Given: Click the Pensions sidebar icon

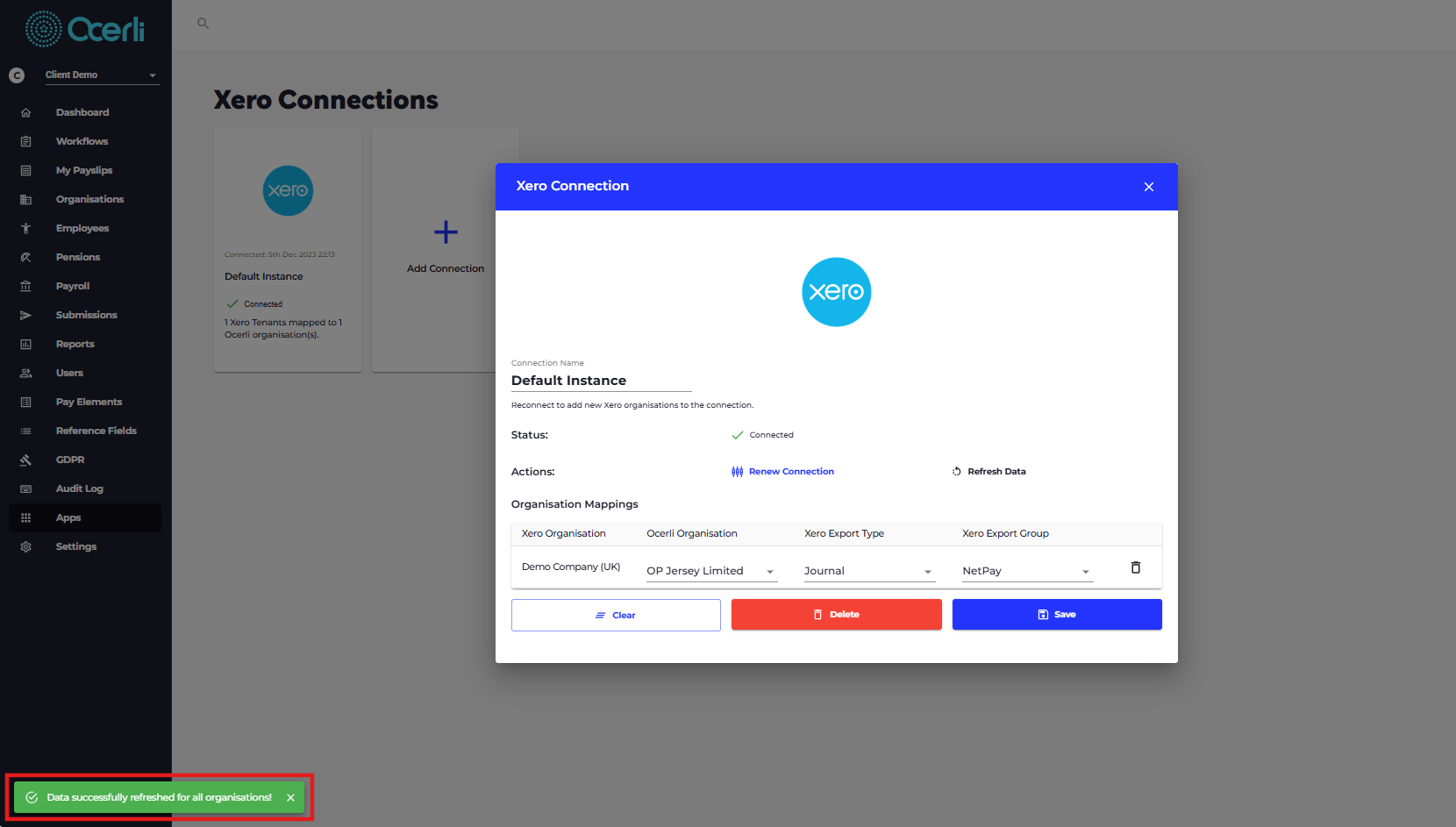Looking at the screenshot, I should (25, 257).
